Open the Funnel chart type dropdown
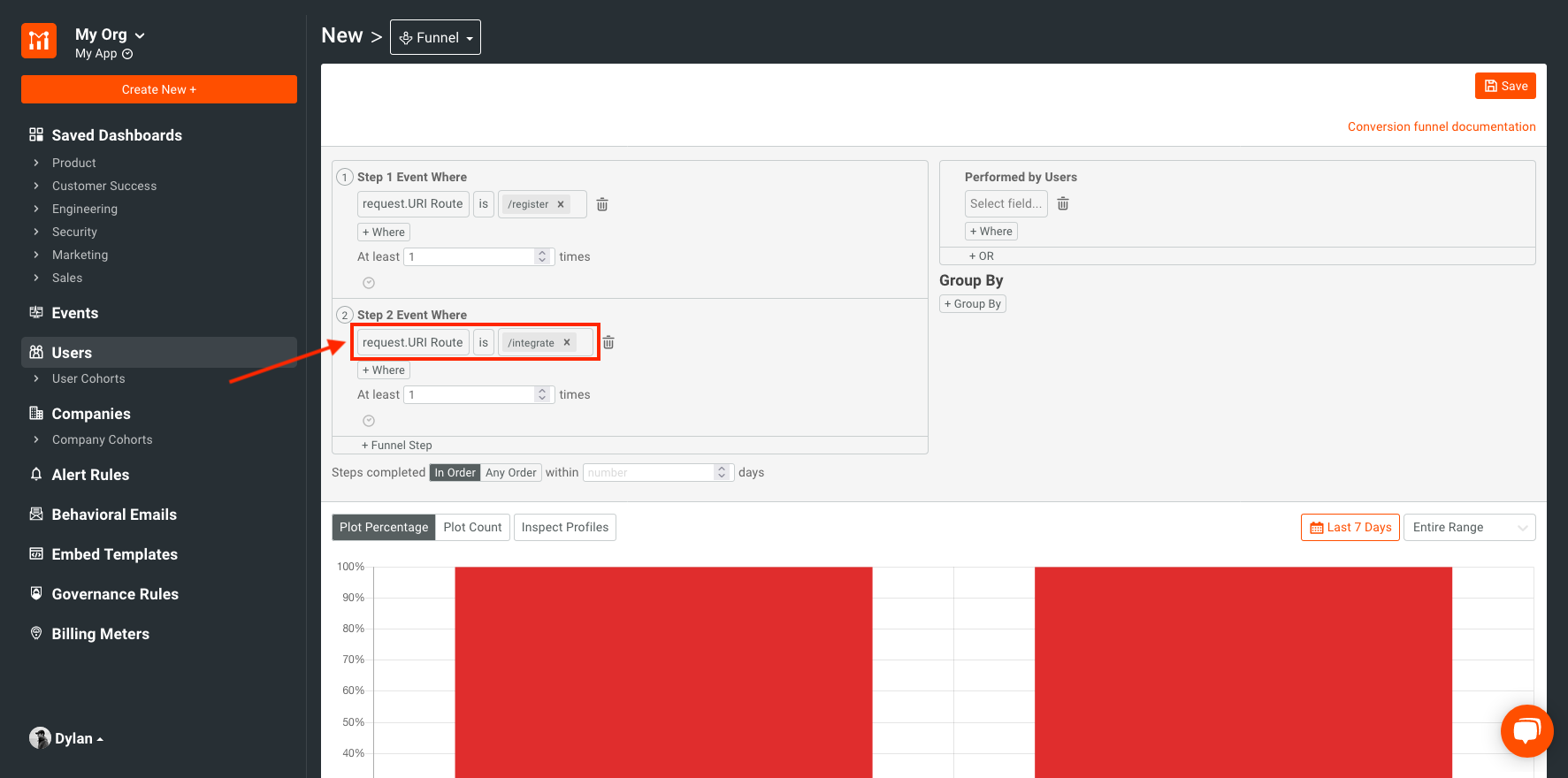 pyautogui.click(x=435, y=37)
